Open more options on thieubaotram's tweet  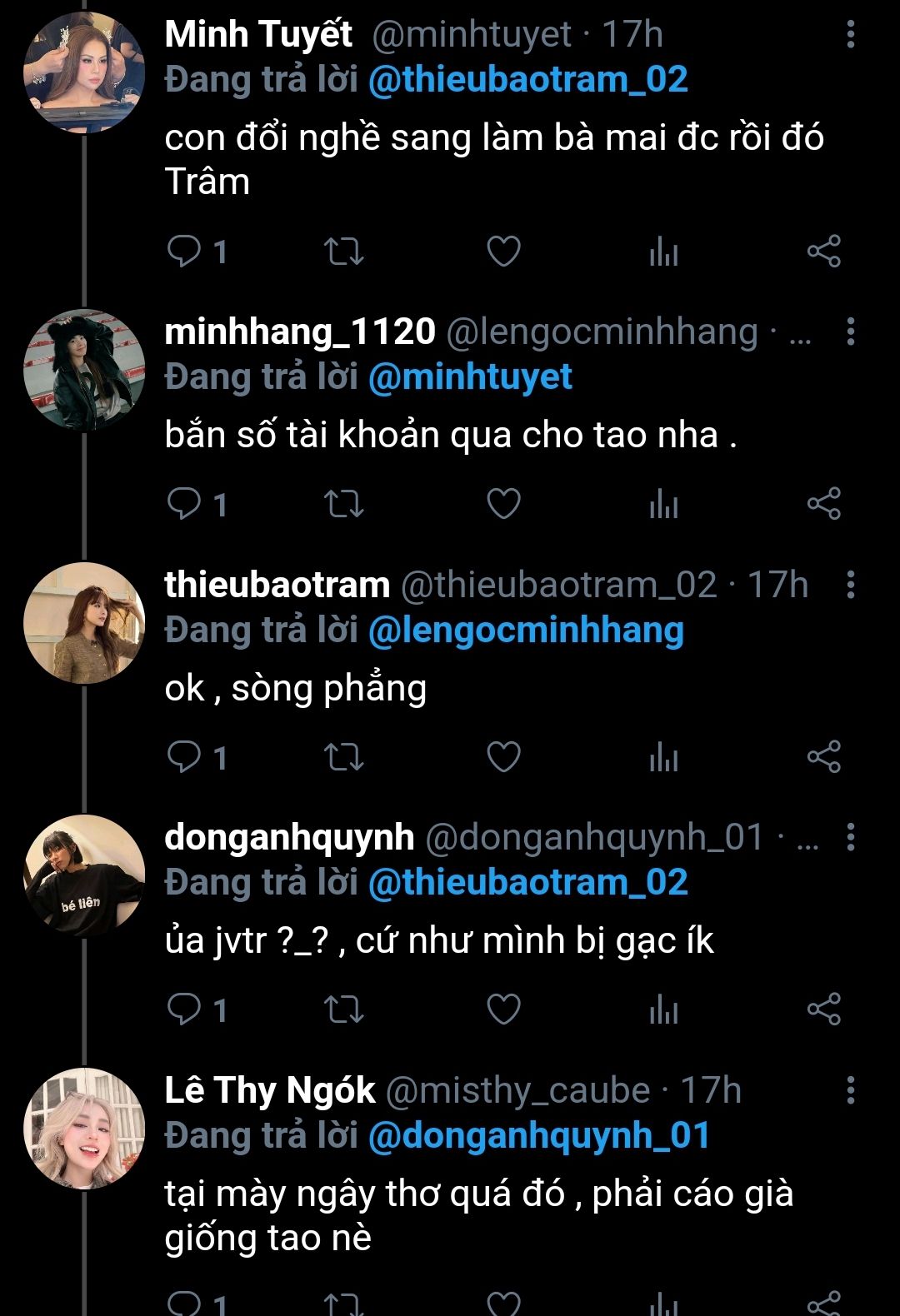[850, 585]
